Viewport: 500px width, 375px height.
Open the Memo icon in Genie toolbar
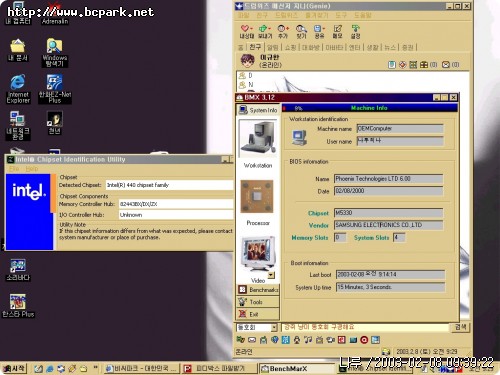click(x=337, y=31)
